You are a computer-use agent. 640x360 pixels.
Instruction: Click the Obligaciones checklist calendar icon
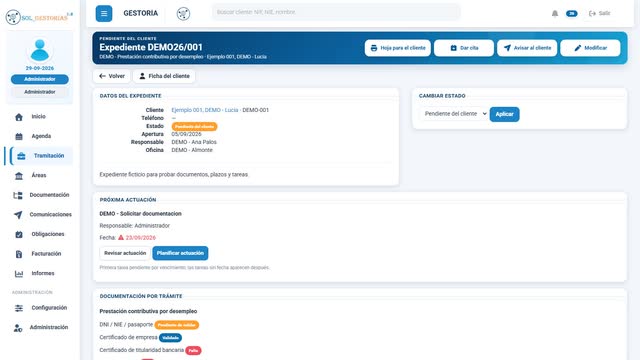point(19,234)
